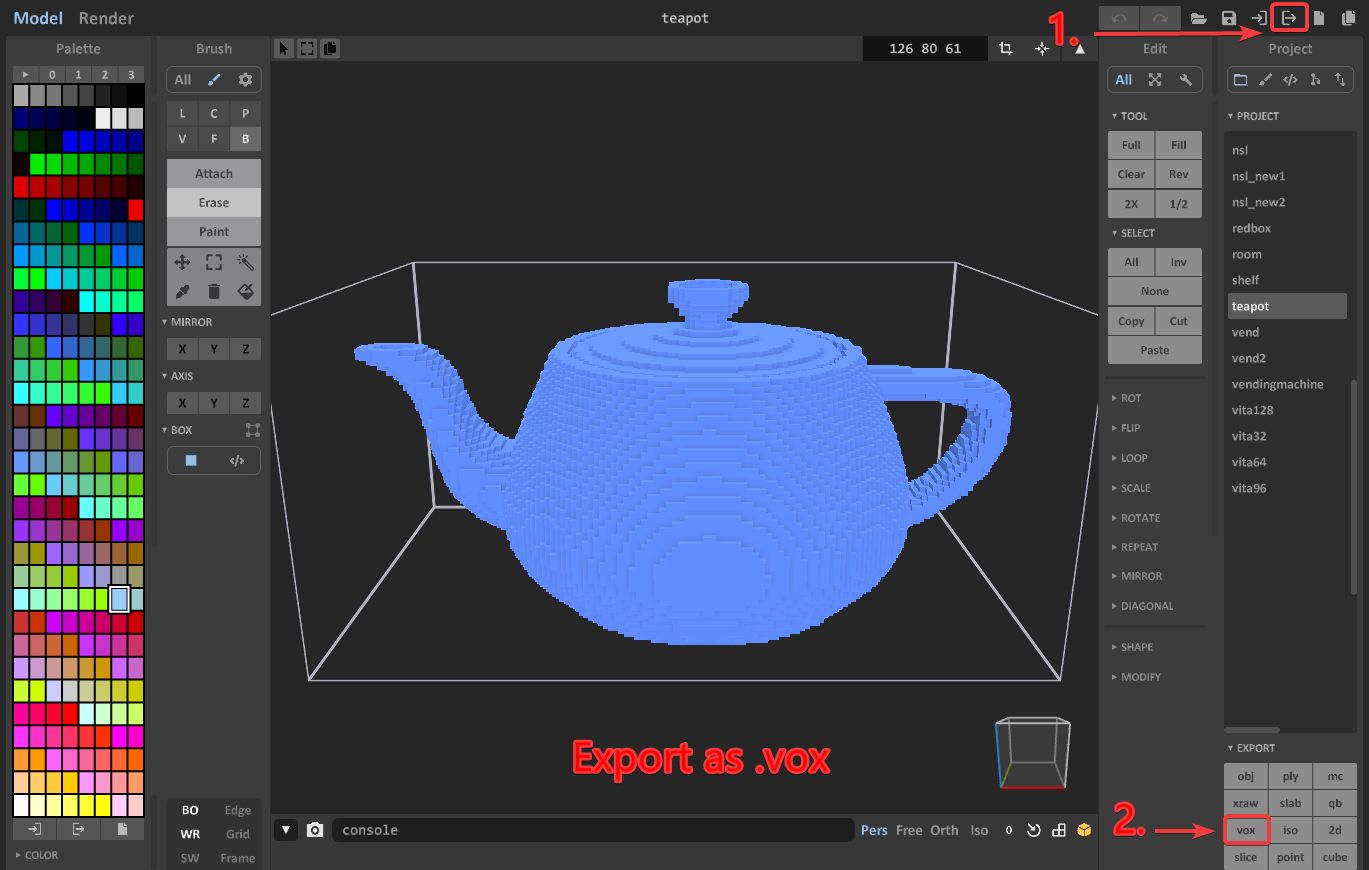Expand the COLOR section below the palette
The height and width of the screenshot is (870, 1369).
click(40, 855)
